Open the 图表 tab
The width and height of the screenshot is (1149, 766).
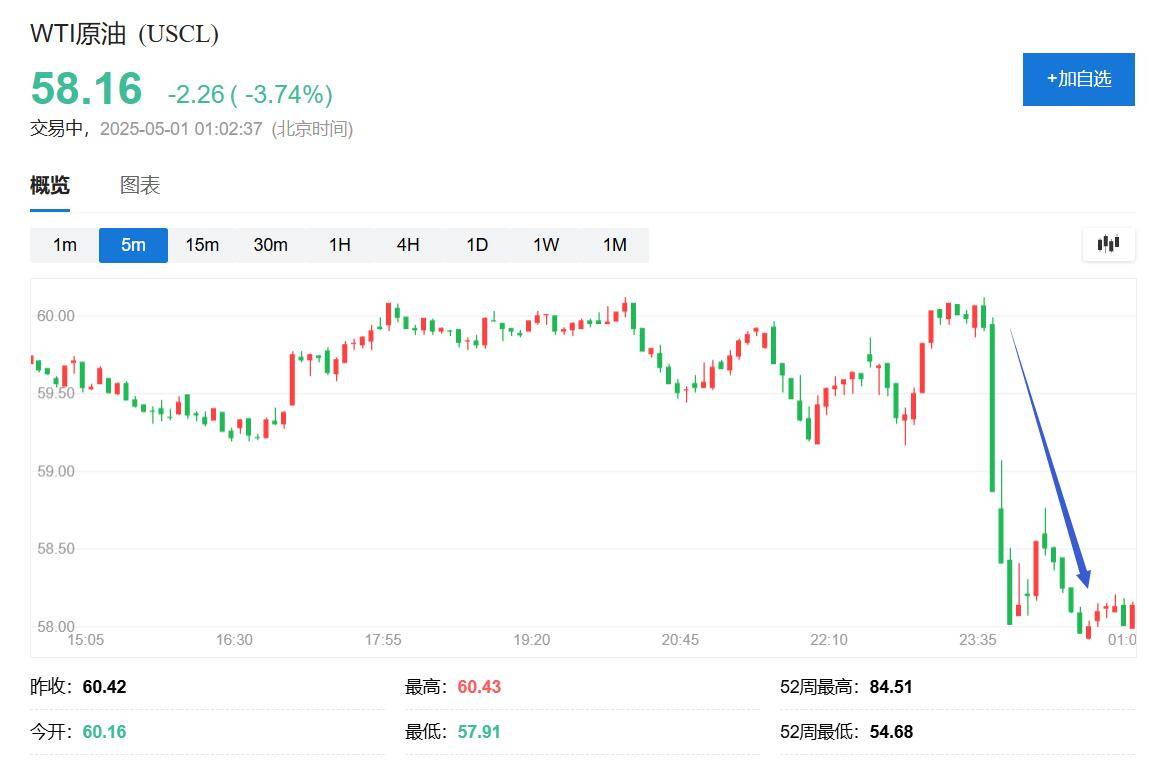coord(140,185)
